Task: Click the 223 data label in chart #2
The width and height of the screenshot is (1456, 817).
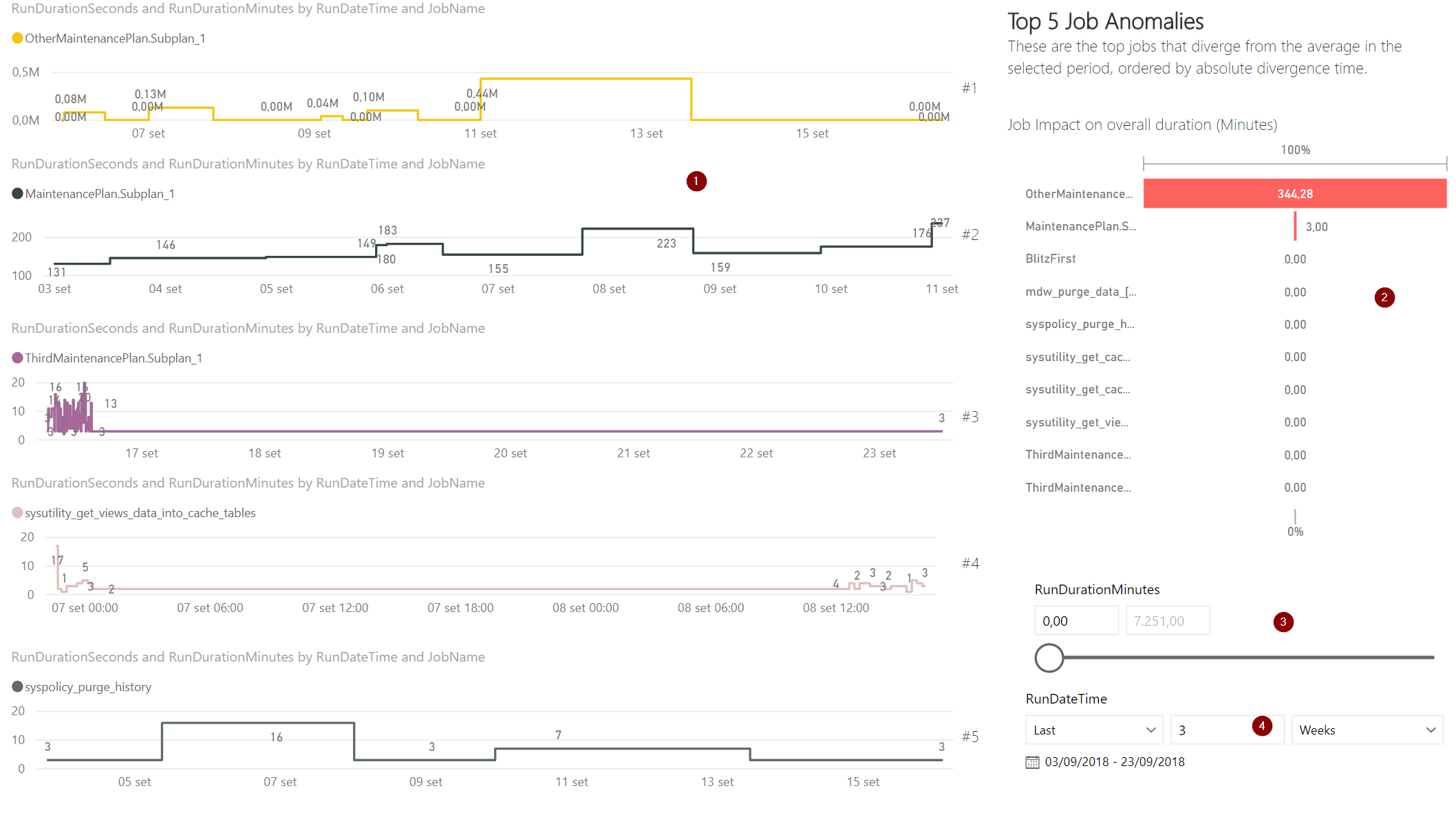Action: [666, 243]
